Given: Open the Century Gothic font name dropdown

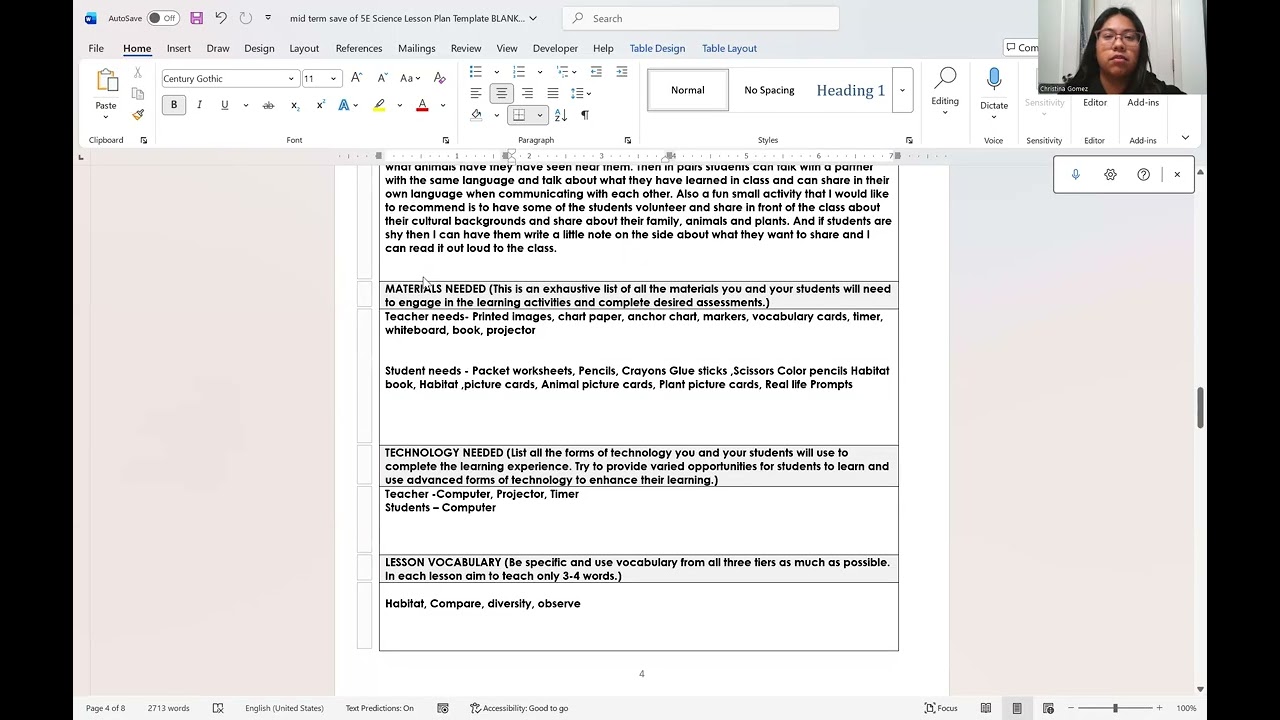Looking at the screenshot, I should [291, 79].
